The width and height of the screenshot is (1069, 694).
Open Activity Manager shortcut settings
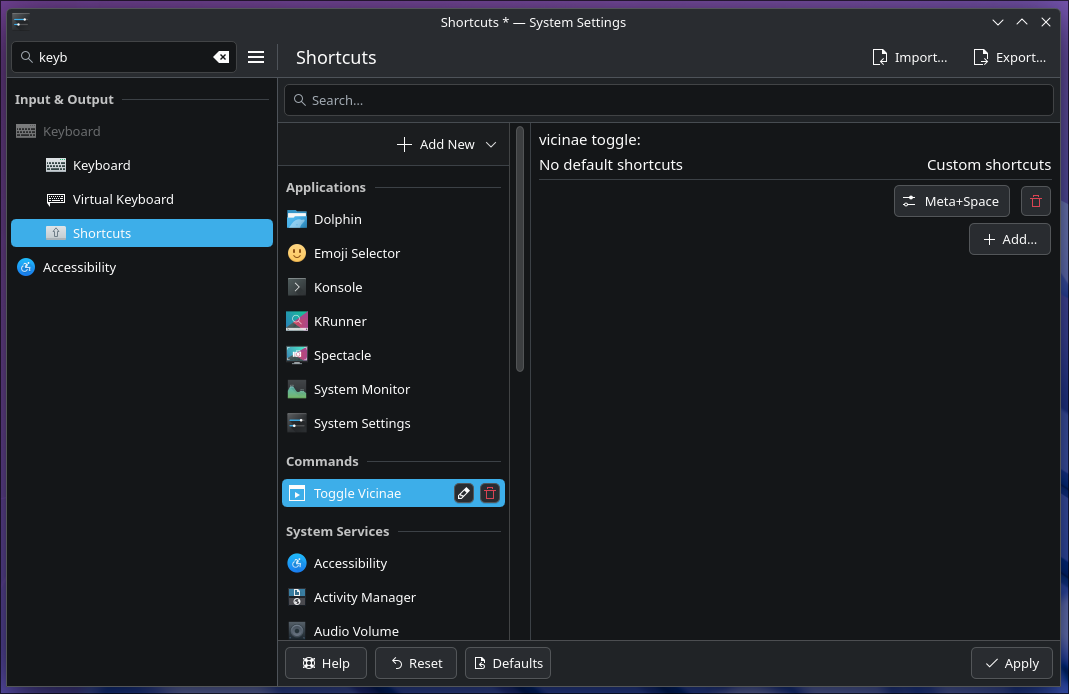coord(363,597)
